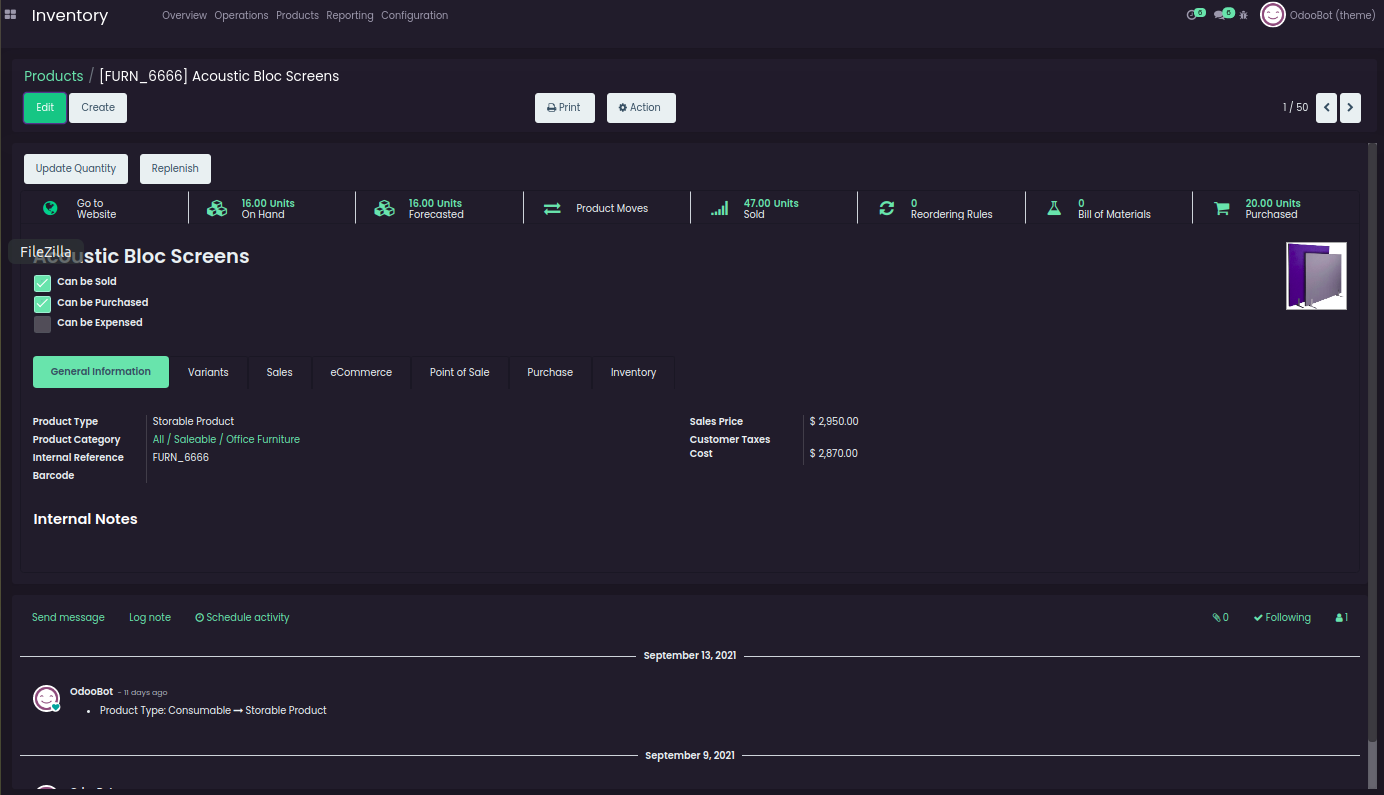Uncheck the Can be Sold checkbox

pos(42,283)
